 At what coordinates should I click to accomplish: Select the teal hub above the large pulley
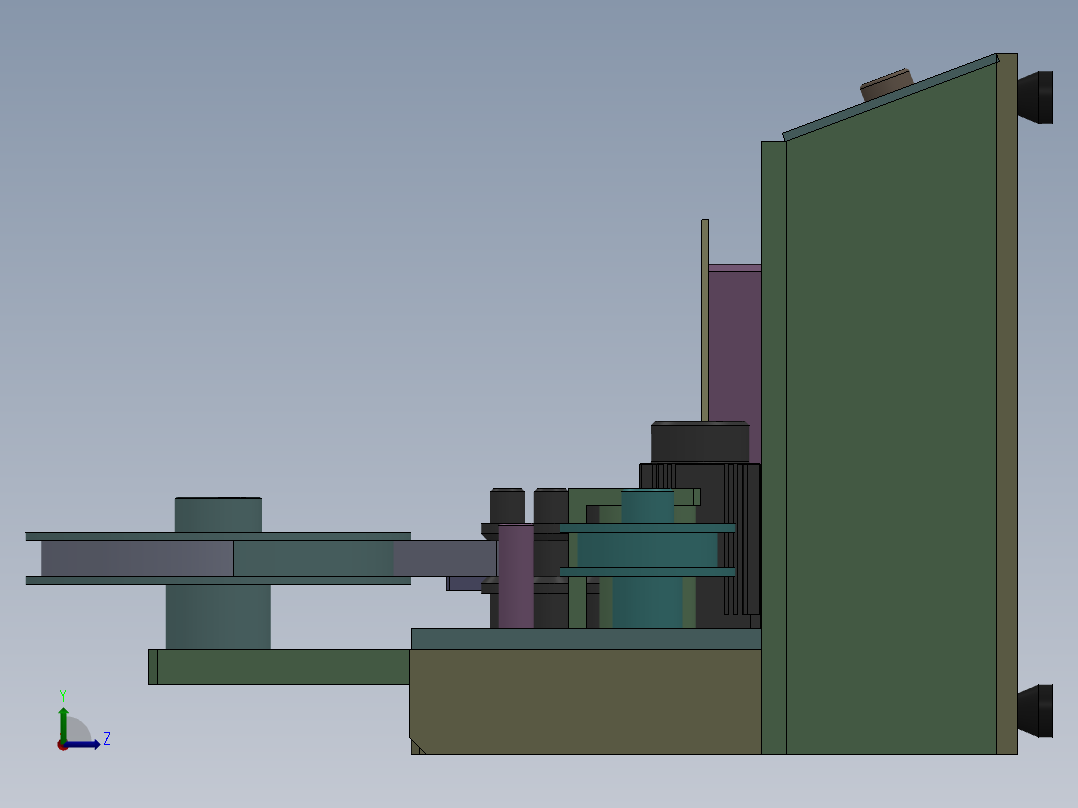(218, 515)
